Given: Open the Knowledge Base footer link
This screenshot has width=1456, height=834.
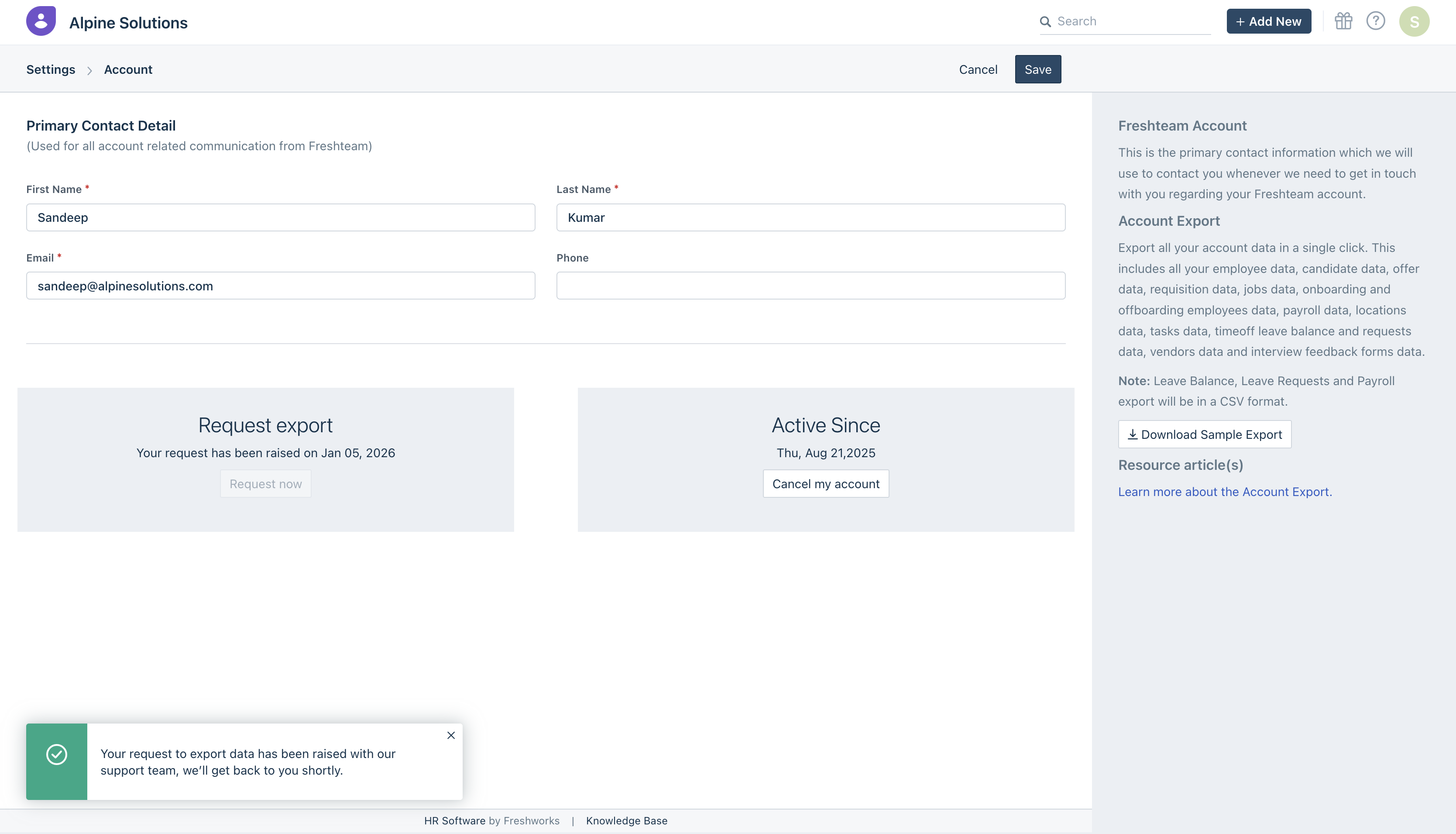Looking at the screenshot, I should (626, 821).
